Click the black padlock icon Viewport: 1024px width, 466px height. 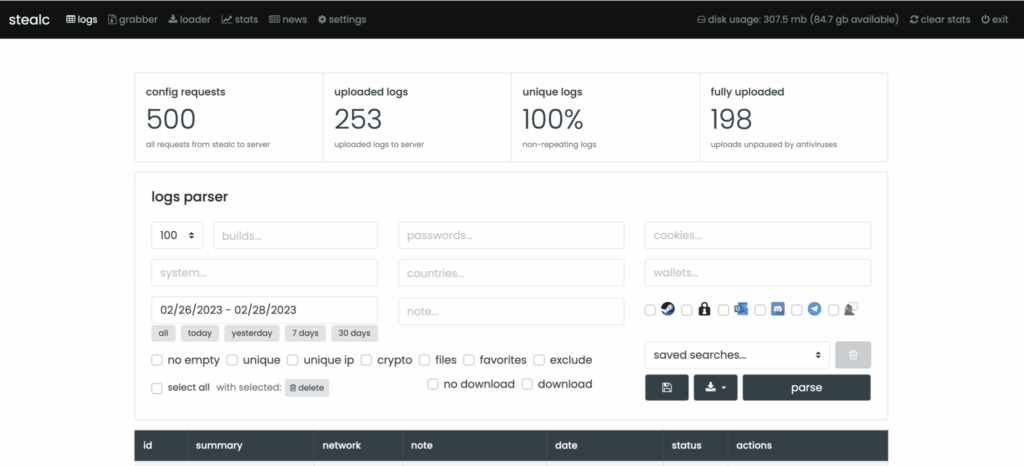point(704,309)
